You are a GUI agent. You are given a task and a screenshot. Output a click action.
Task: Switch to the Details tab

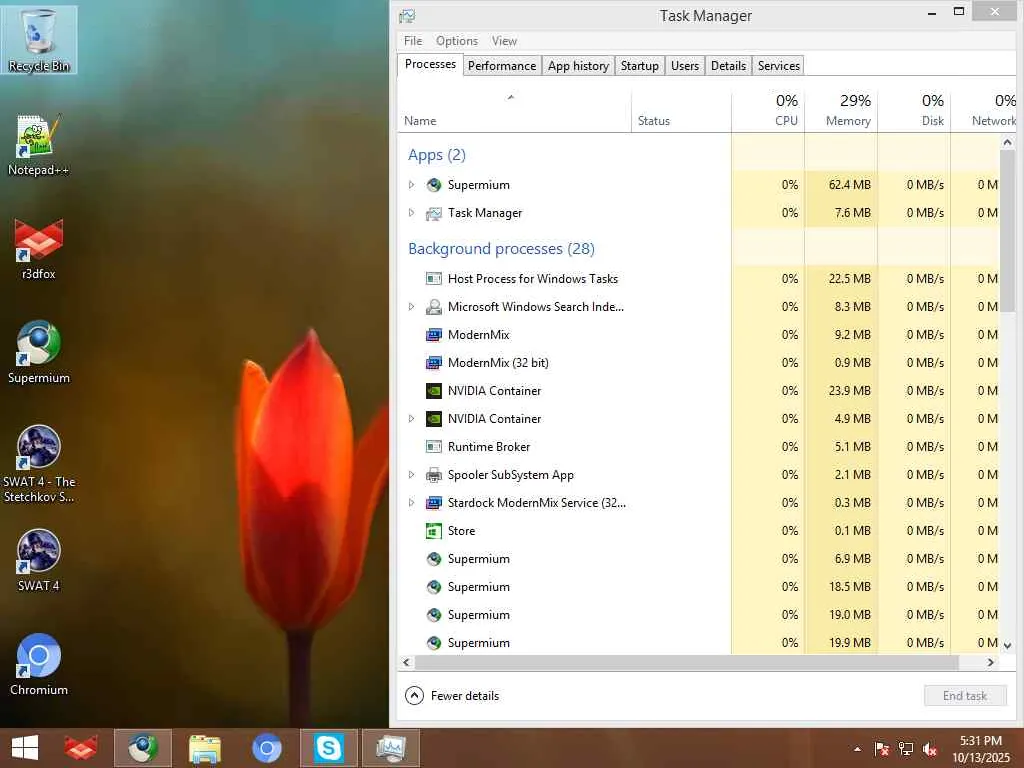(728, 66)
